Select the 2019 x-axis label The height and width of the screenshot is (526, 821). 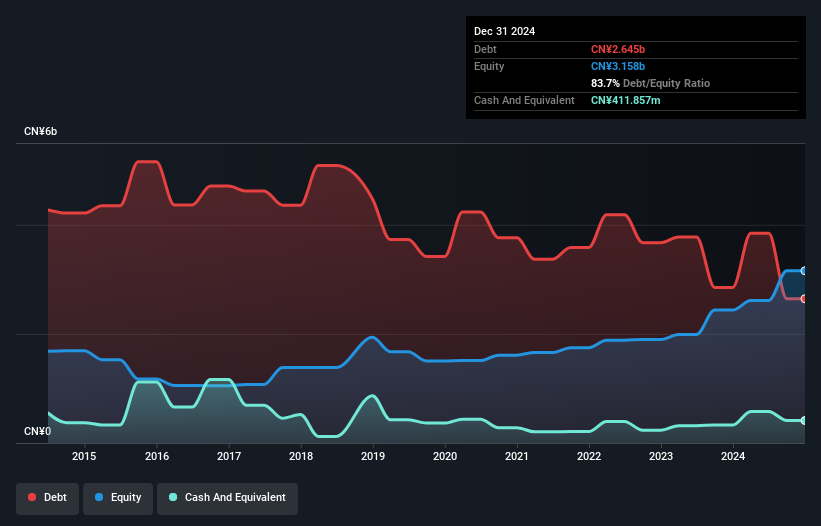point(373,456)
